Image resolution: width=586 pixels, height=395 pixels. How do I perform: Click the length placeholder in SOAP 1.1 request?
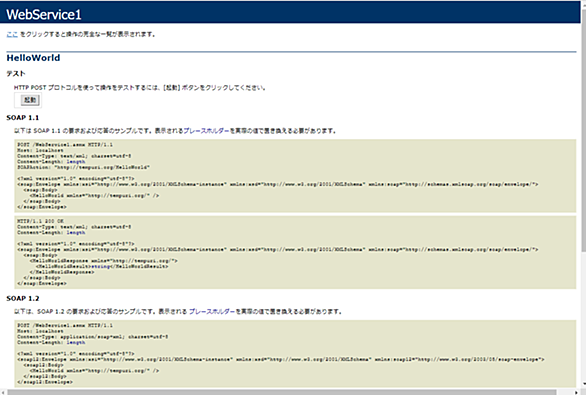click(x=76, y=162)
